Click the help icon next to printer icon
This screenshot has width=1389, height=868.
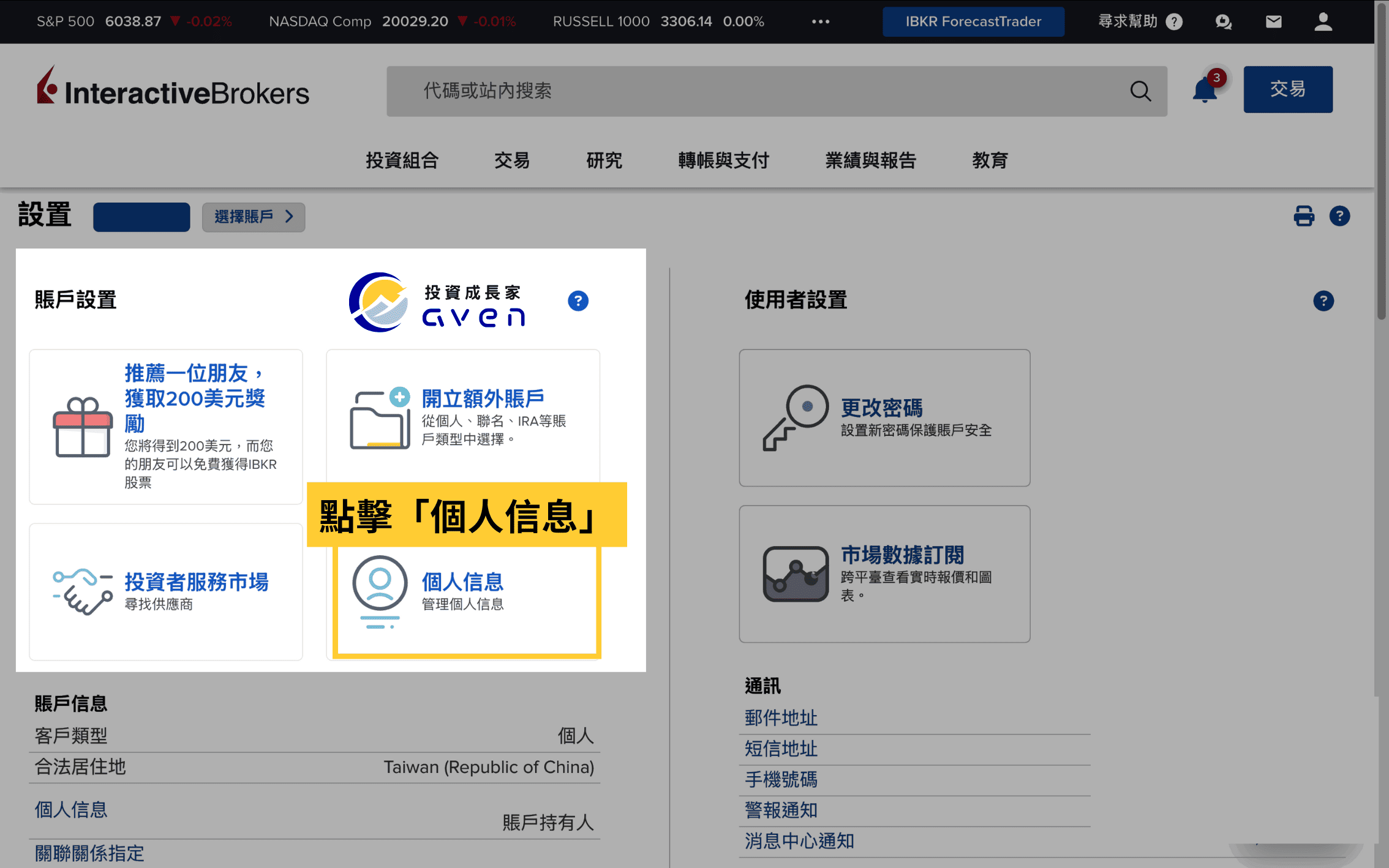1339,216
